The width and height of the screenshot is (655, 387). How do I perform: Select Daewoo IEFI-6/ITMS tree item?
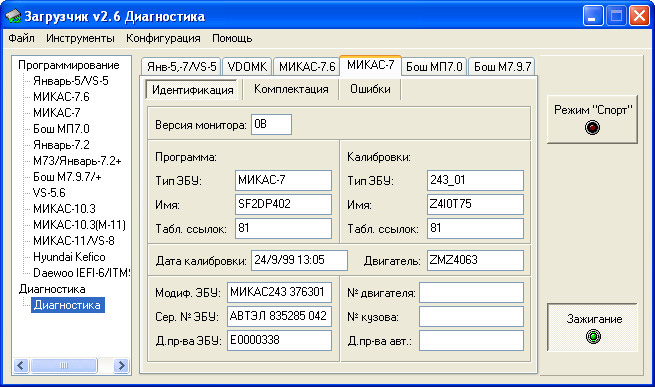[x=81, y=273]
